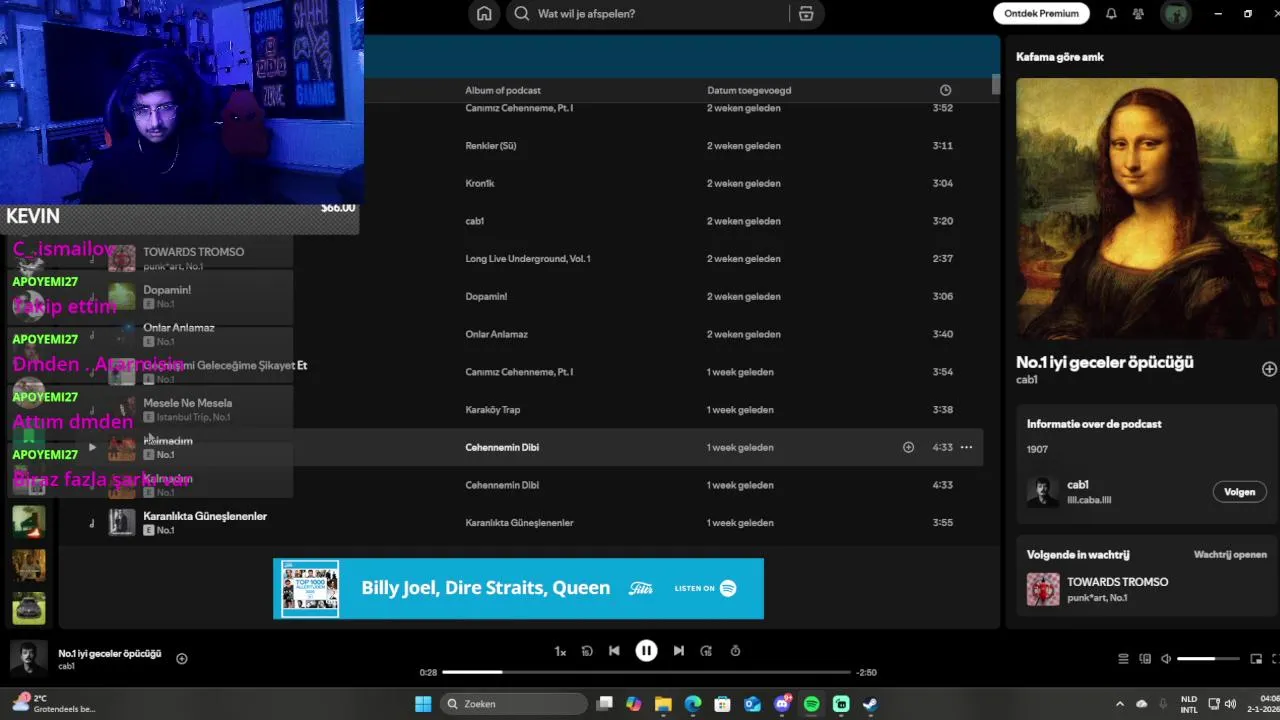
Task: Click the Kafama göre amk panel header
Action: coord(1060,57)
